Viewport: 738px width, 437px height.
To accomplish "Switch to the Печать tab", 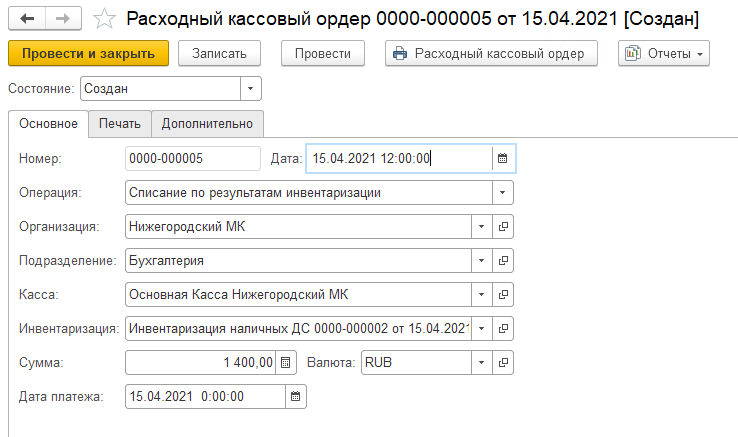I will click(119, 123).
